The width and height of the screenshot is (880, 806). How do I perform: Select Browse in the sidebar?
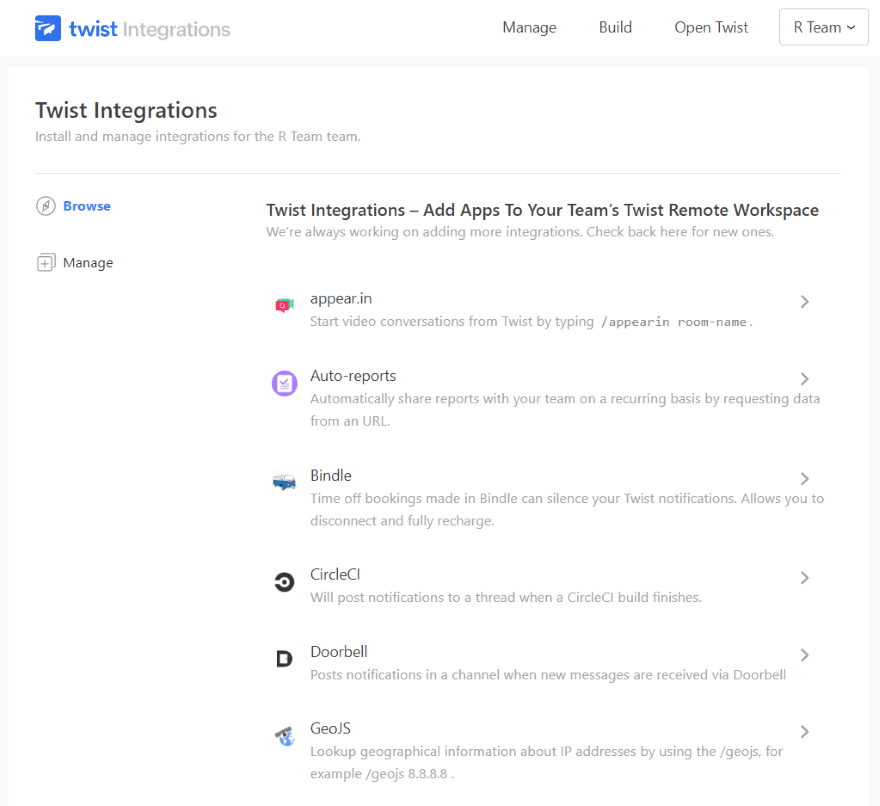(x=87, y=206)
